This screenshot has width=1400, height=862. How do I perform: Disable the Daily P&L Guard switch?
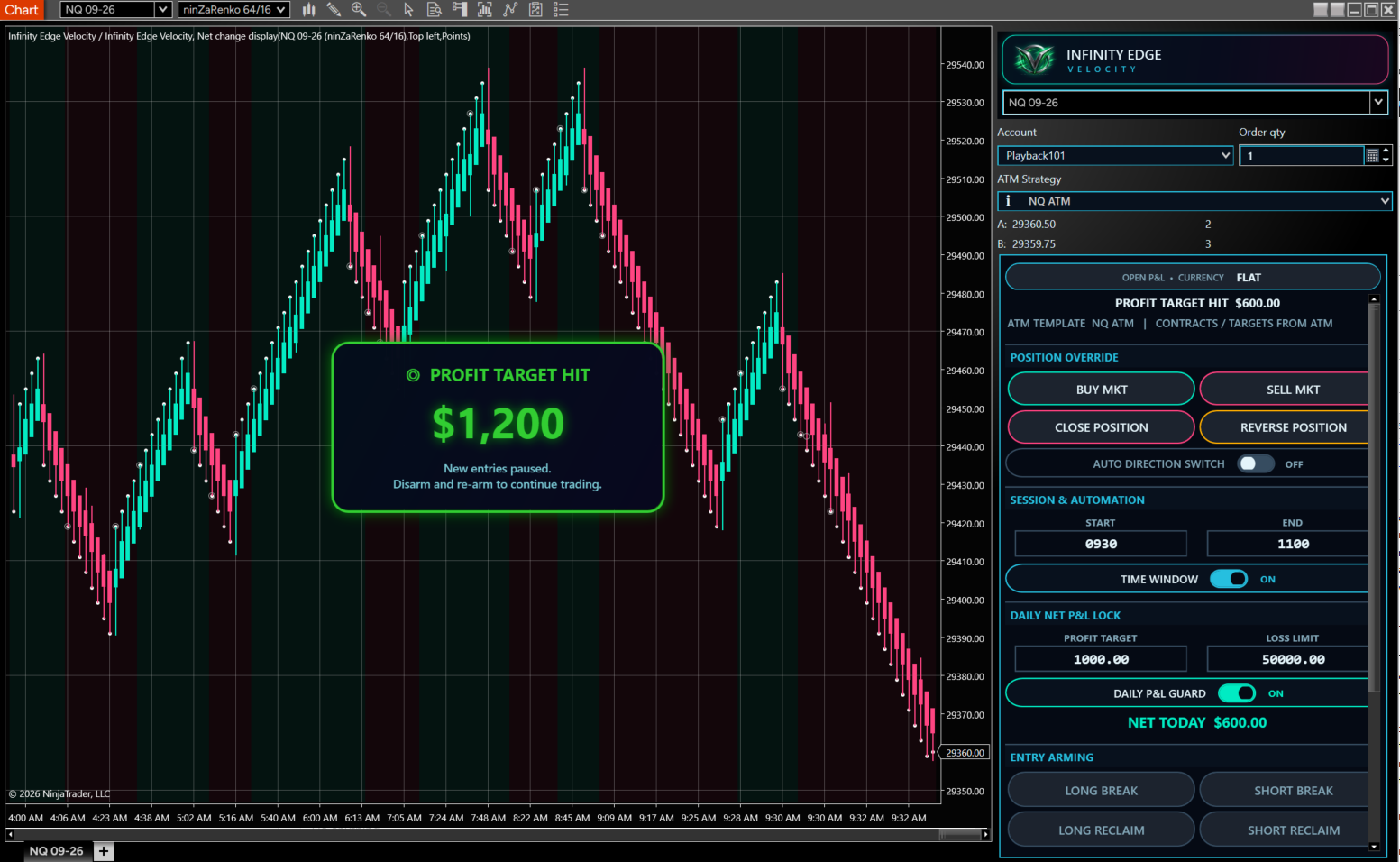pos(1237,693)
